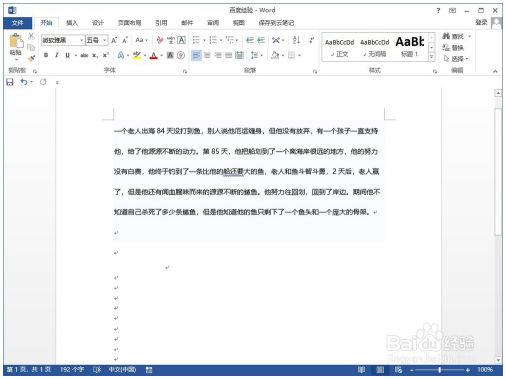Click the Paste clipboard icon
Screen dimensions: 506x379
pyautogui.click(x=16, y=41)
